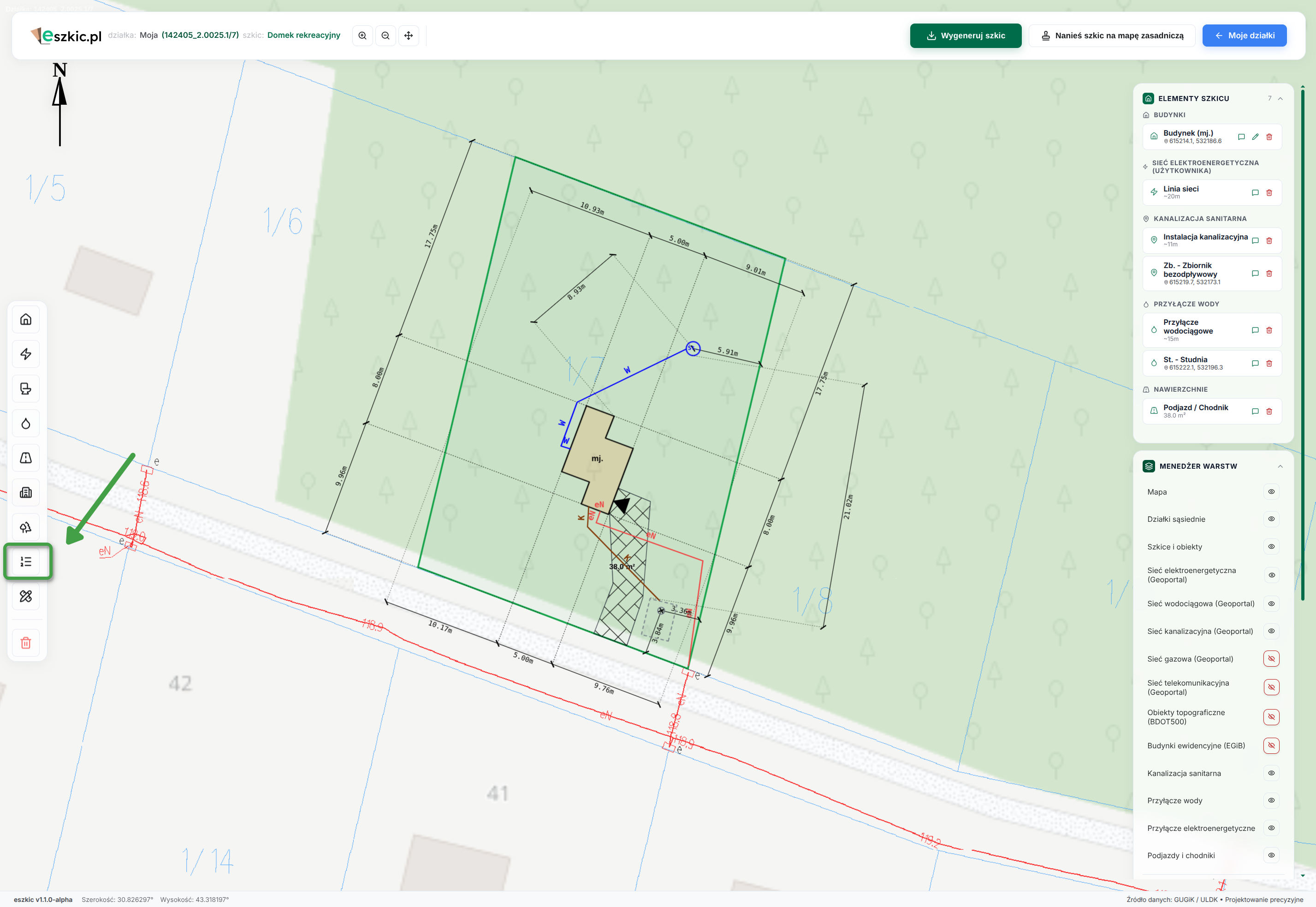Add a comment to Budynek (mj.)
This screenshot has height=907, width=1316.
point(1242,137)
